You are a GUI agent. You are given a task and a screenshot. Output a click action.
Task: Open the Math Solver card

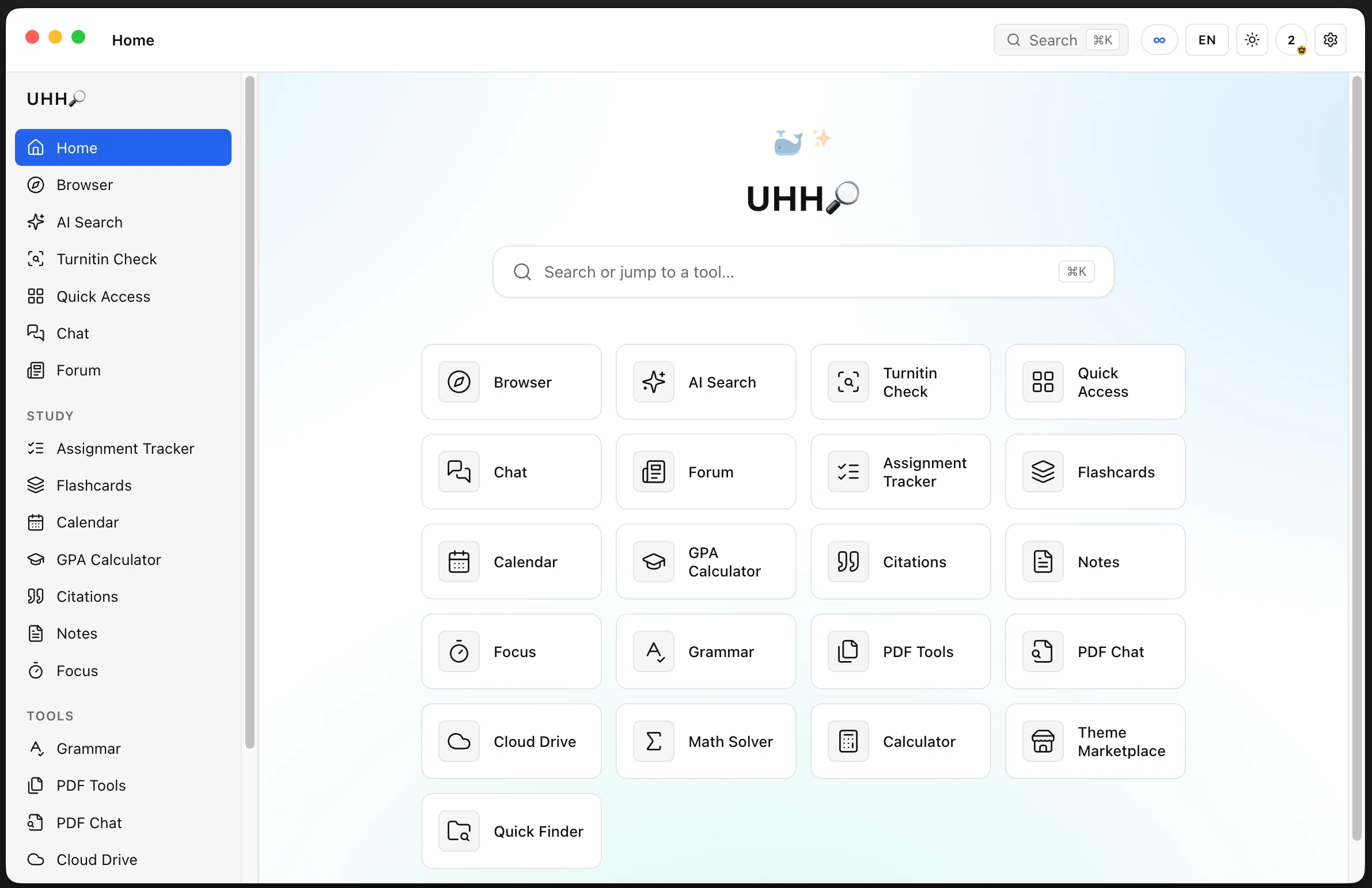[x=706, y=742]
